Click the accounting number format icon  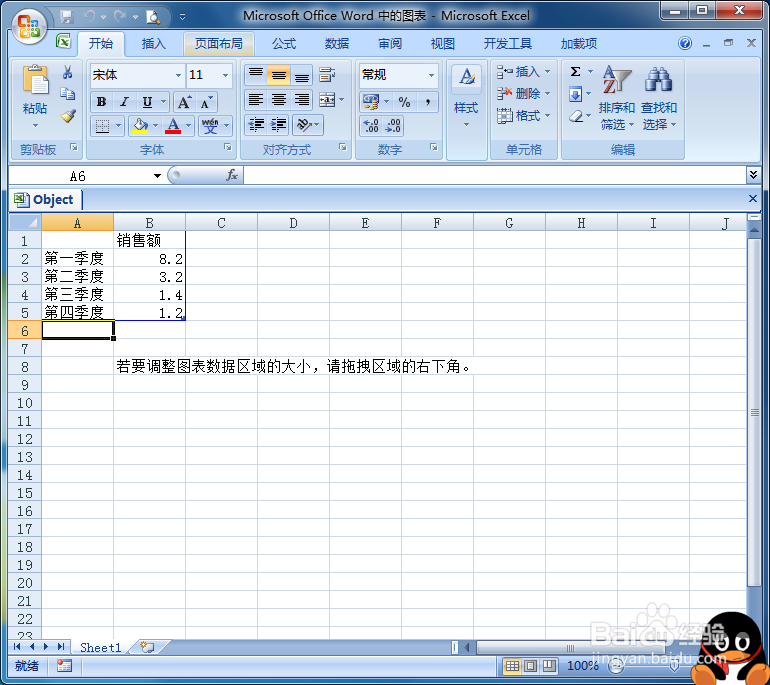coord(371,102)
